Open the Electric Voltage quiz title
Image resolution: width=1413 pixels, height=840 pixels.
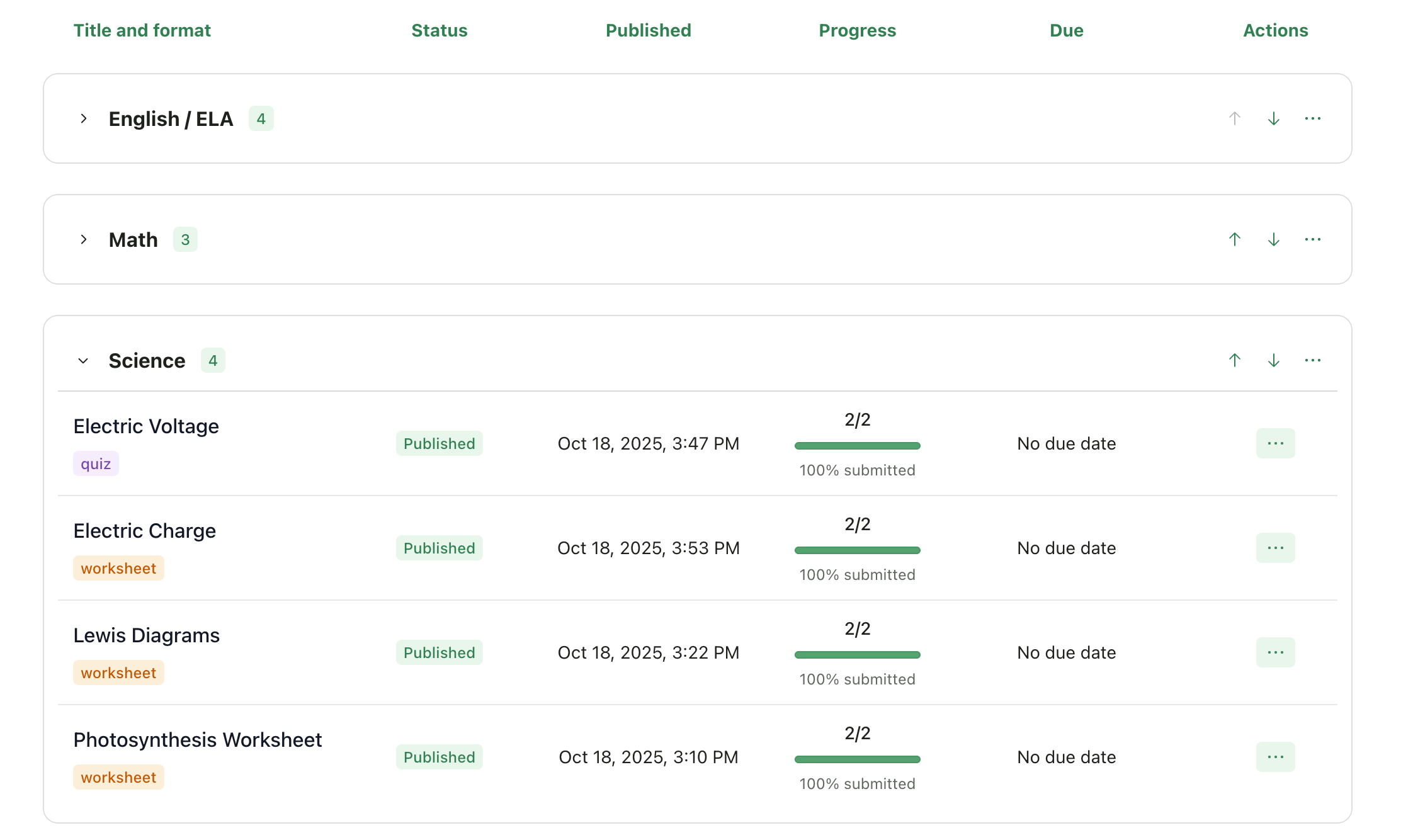point(146,426)
